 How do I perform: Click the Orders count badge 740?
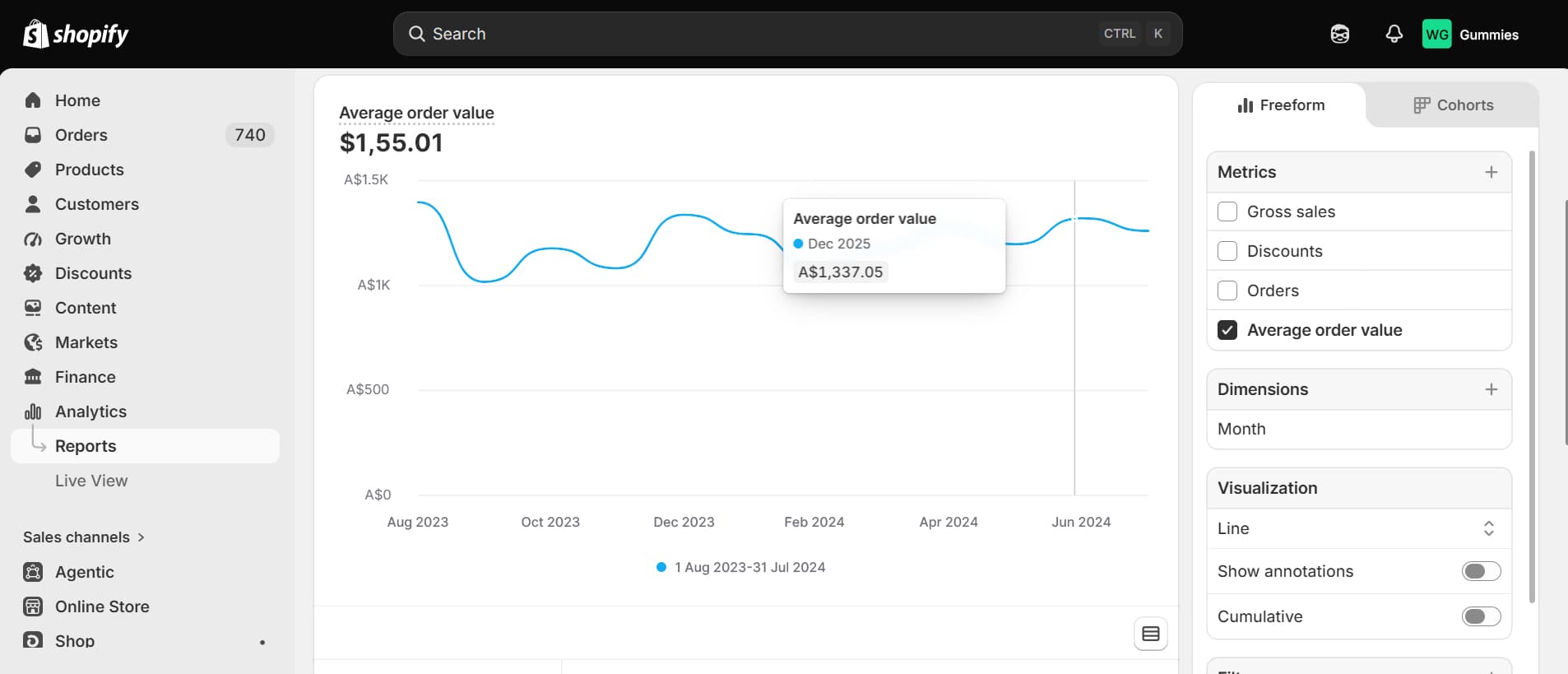pos(250,135)
